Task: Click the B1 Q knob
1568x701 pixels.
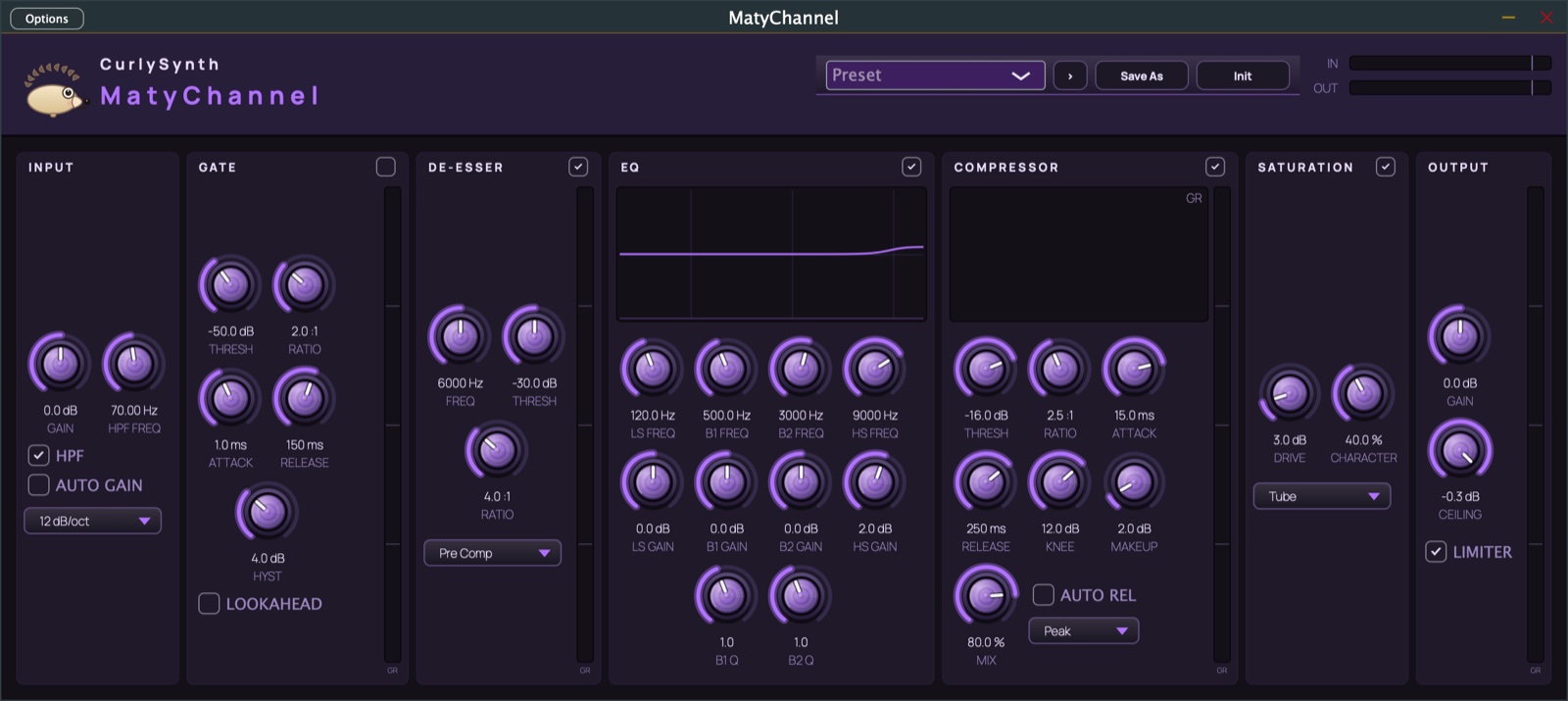Action: [x=726, y=595]
